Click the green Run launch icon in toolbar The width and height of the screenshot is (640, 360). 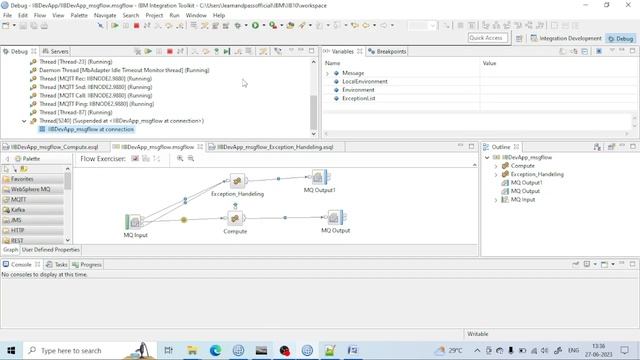255,26
